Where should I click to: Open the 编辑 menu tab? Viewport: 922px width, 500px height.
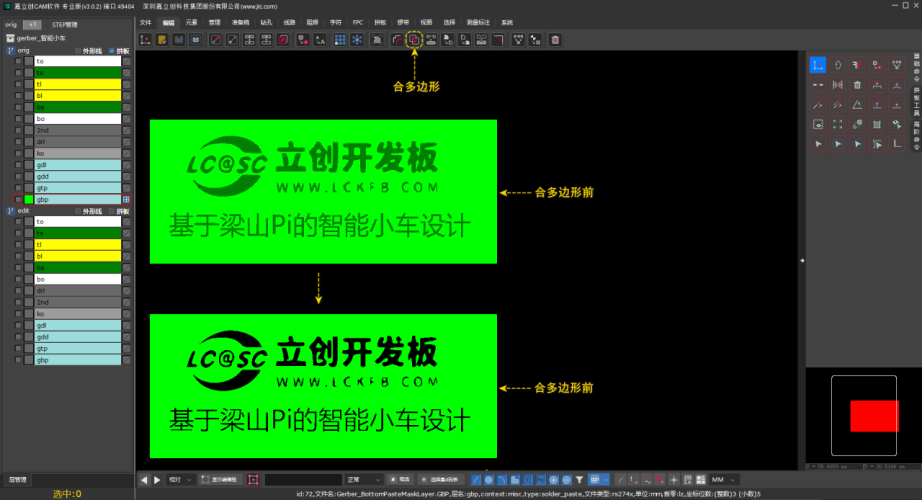[x=168, y=22]
